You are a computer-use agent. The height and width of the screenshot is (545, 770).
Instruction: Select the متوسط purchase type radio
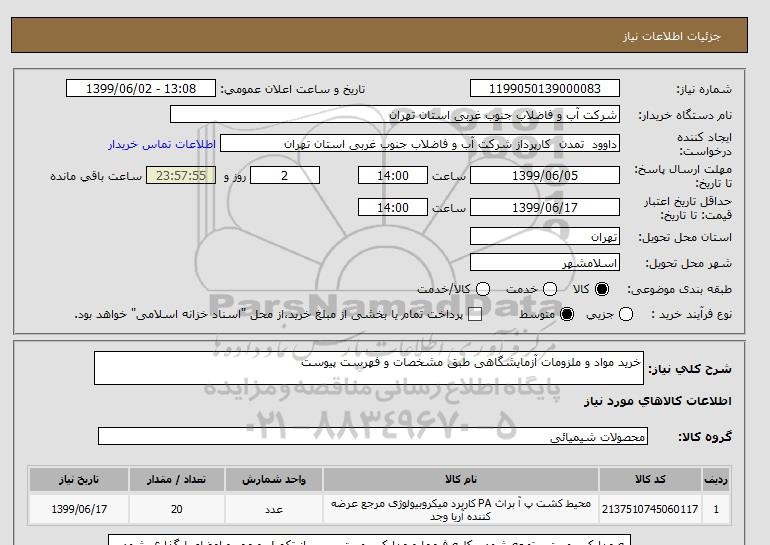click(x=567, y=314)
